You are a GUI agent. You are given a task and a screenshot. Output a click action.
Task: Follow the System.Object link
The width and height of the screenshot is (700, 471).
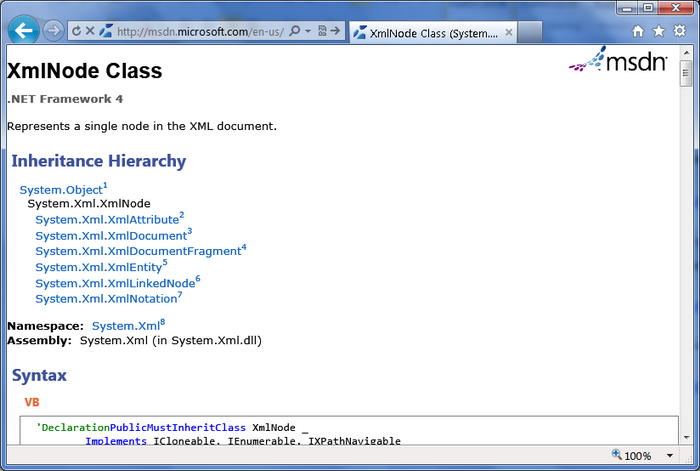[60, 190]
